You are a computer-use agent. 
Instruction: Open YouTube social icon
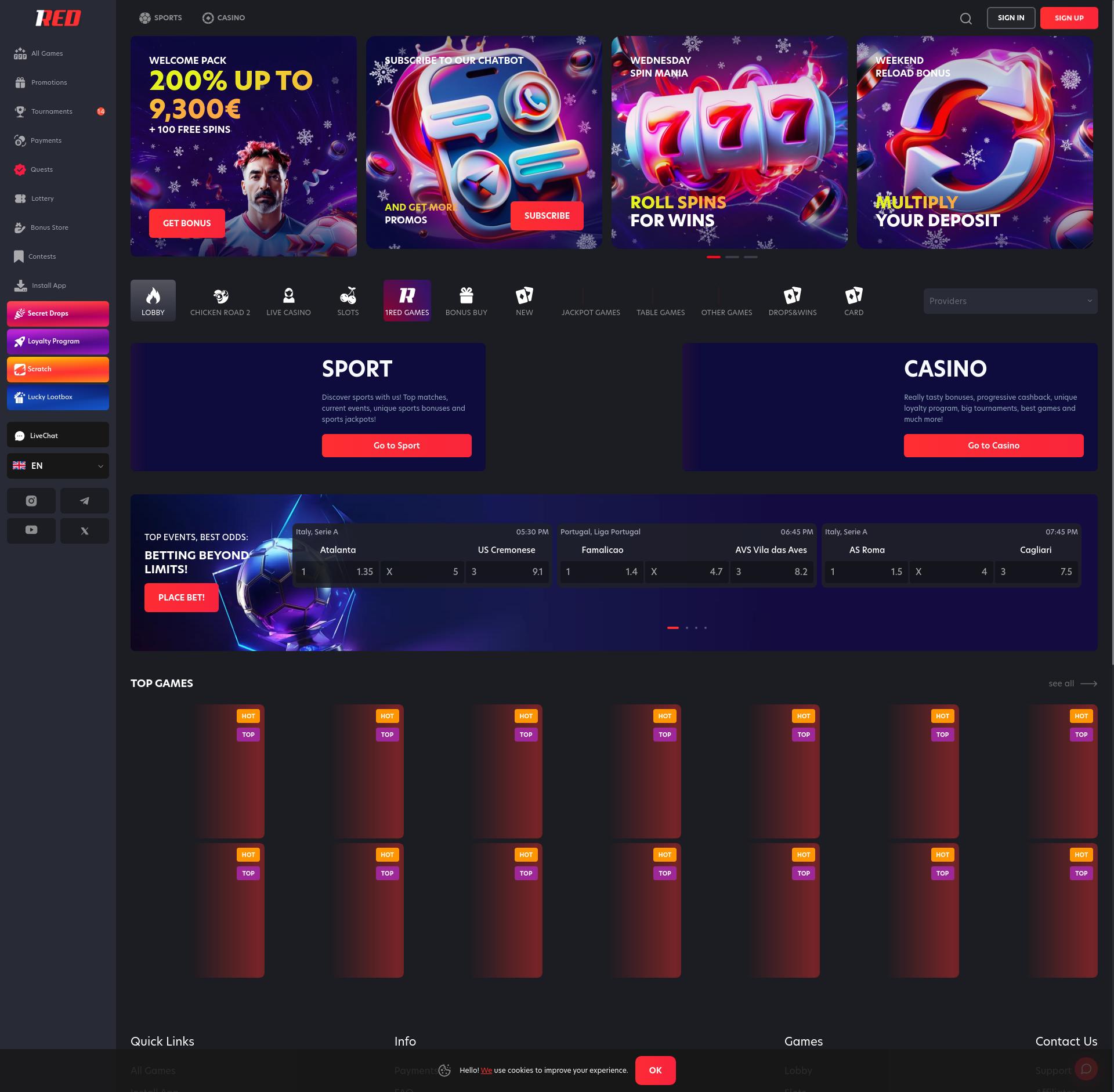pos(31,530)
